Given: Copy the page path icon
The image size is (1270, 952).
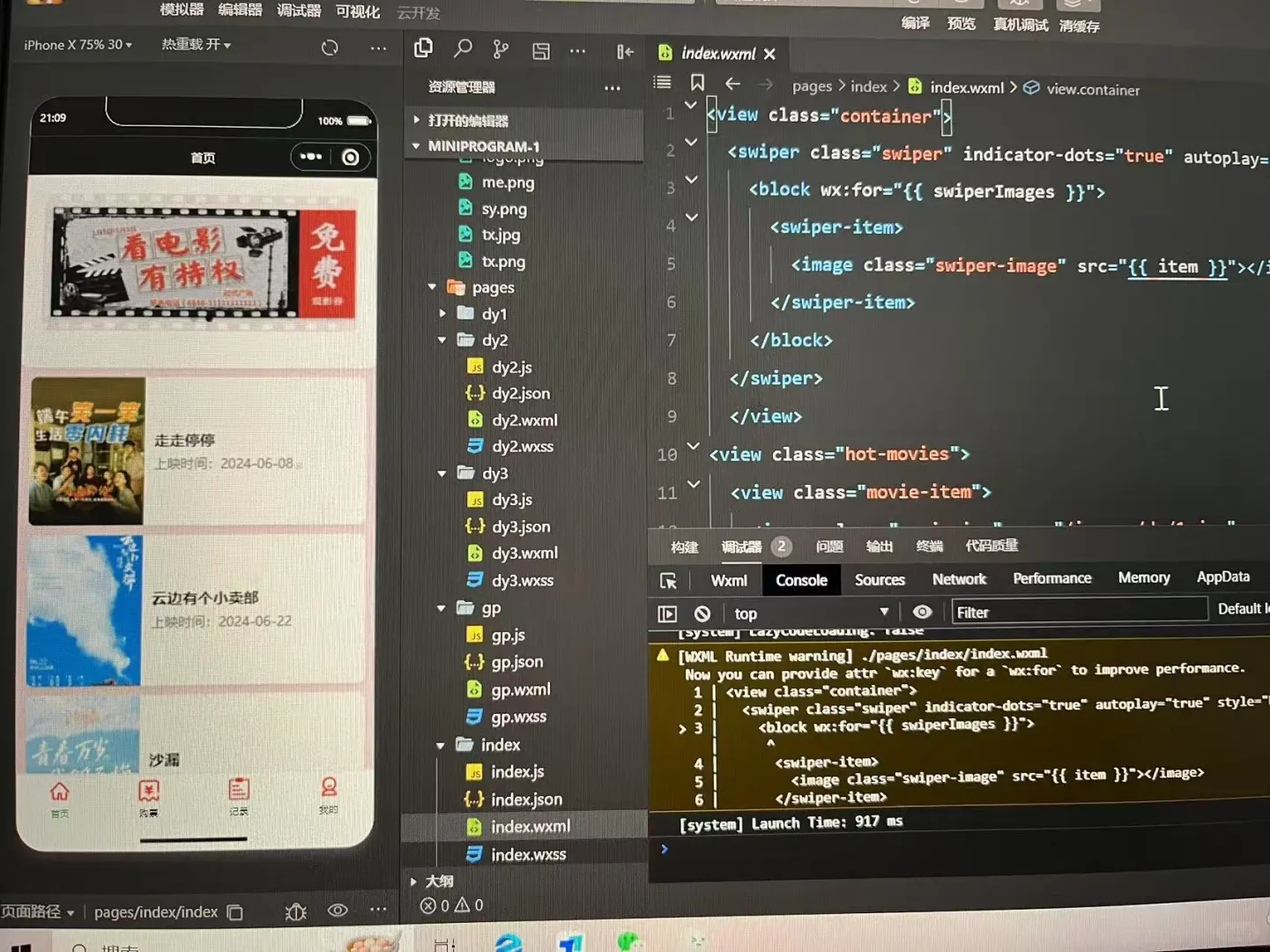Looking at the screenshot, I should click(235, 912).
